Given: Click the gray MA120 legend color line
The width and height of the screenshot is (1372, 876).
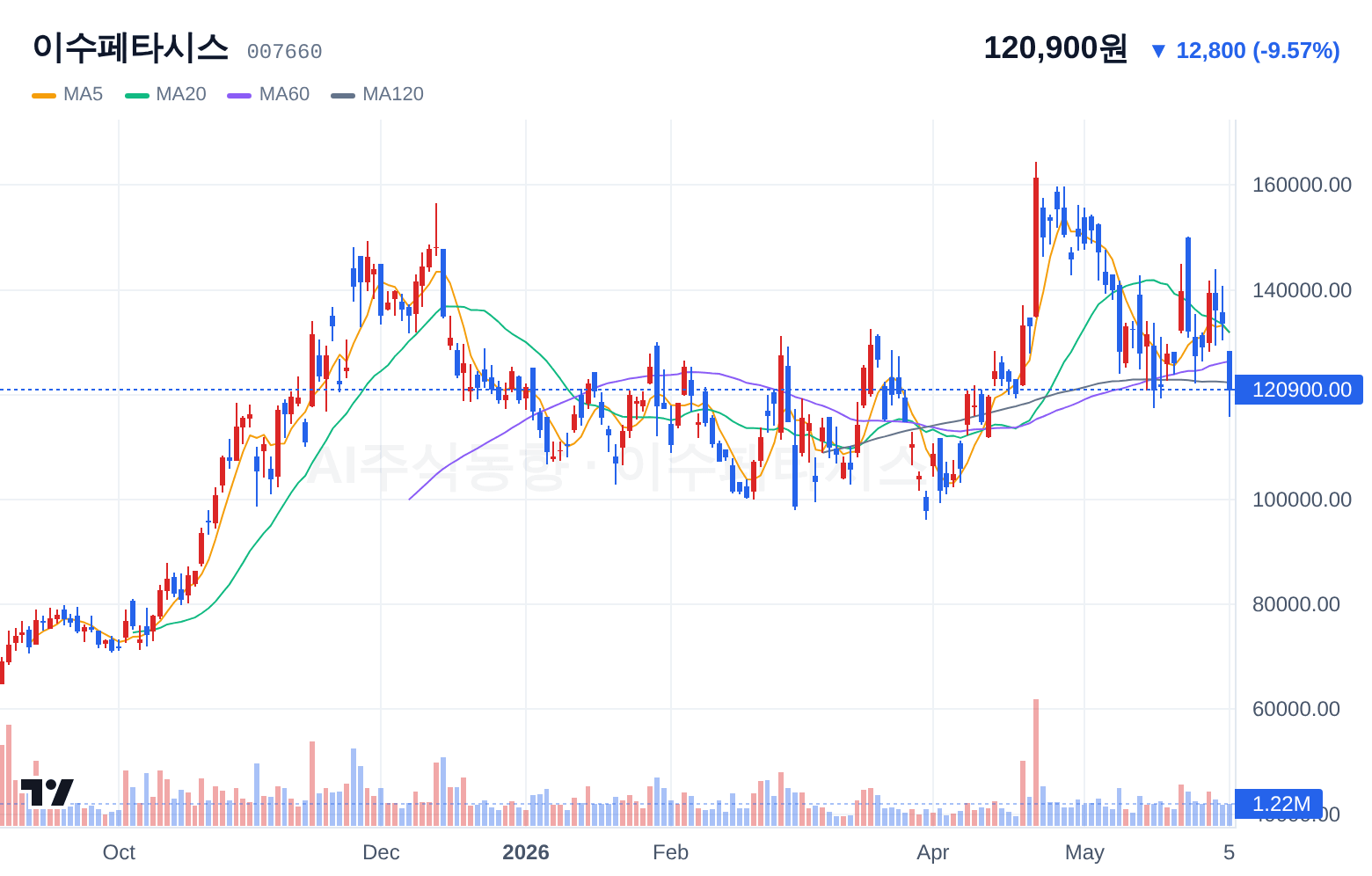Looking at the screenshot, I should click(x=343, y=95).
